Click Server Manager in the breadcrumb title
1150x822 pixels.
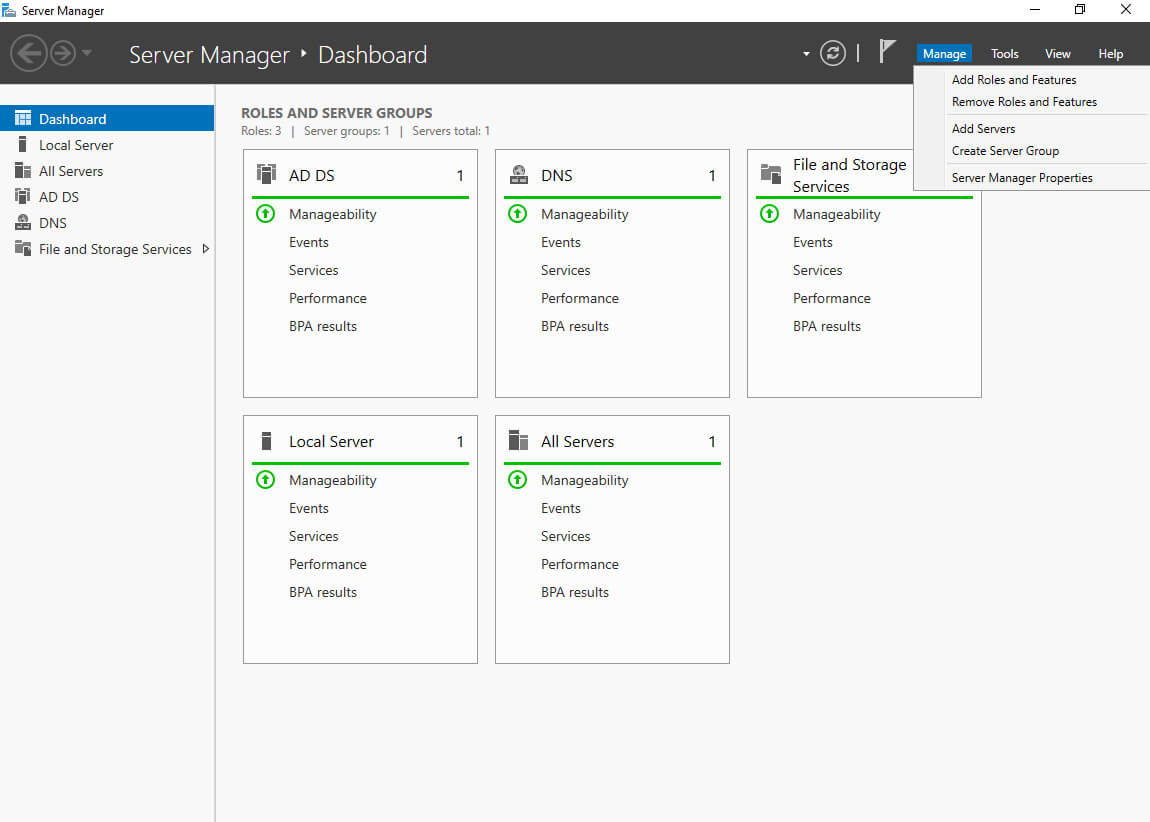[209, 55]
